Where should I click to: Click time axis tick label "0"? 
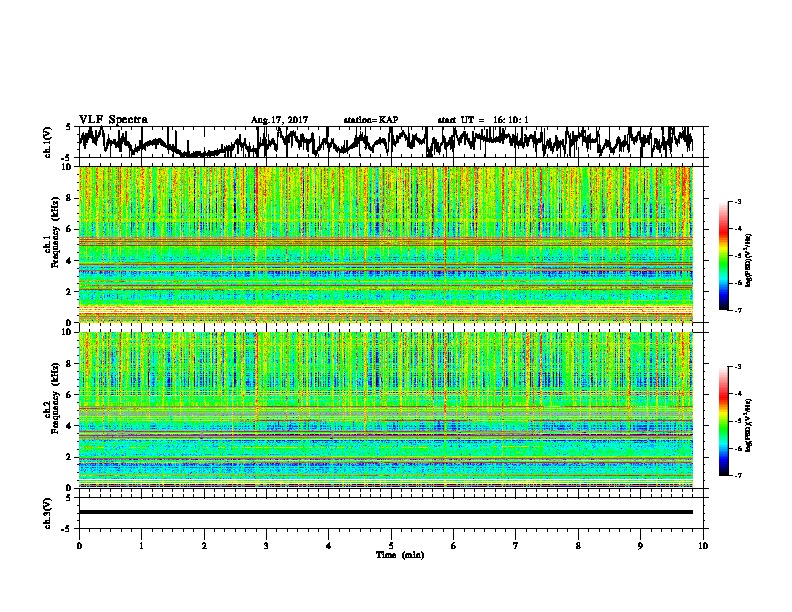pyautogui.click(x=79, y=546)
